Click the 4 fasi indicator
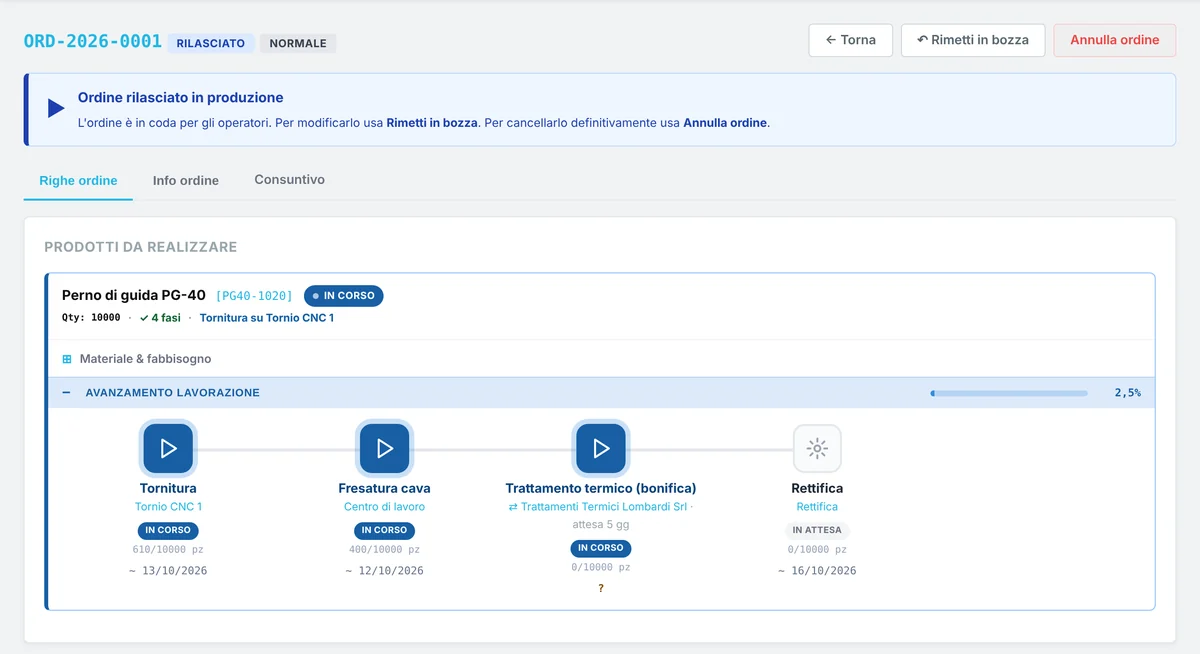This screenshot has height=654, width=1200. [160, 318]
